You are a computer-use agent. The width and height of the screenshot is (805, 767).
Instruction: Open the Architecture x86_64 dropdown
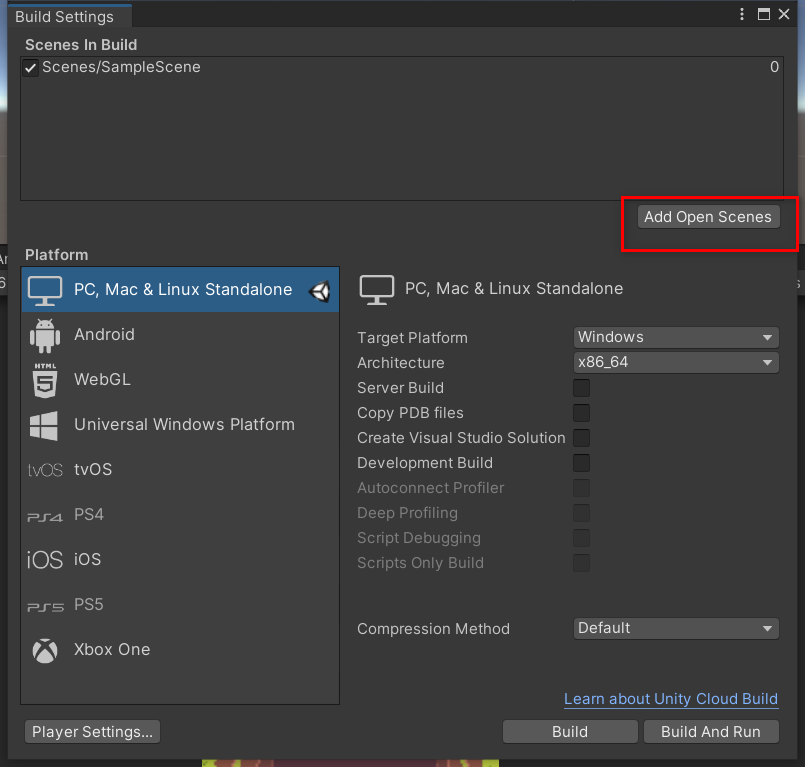click(x=676, y=362)
